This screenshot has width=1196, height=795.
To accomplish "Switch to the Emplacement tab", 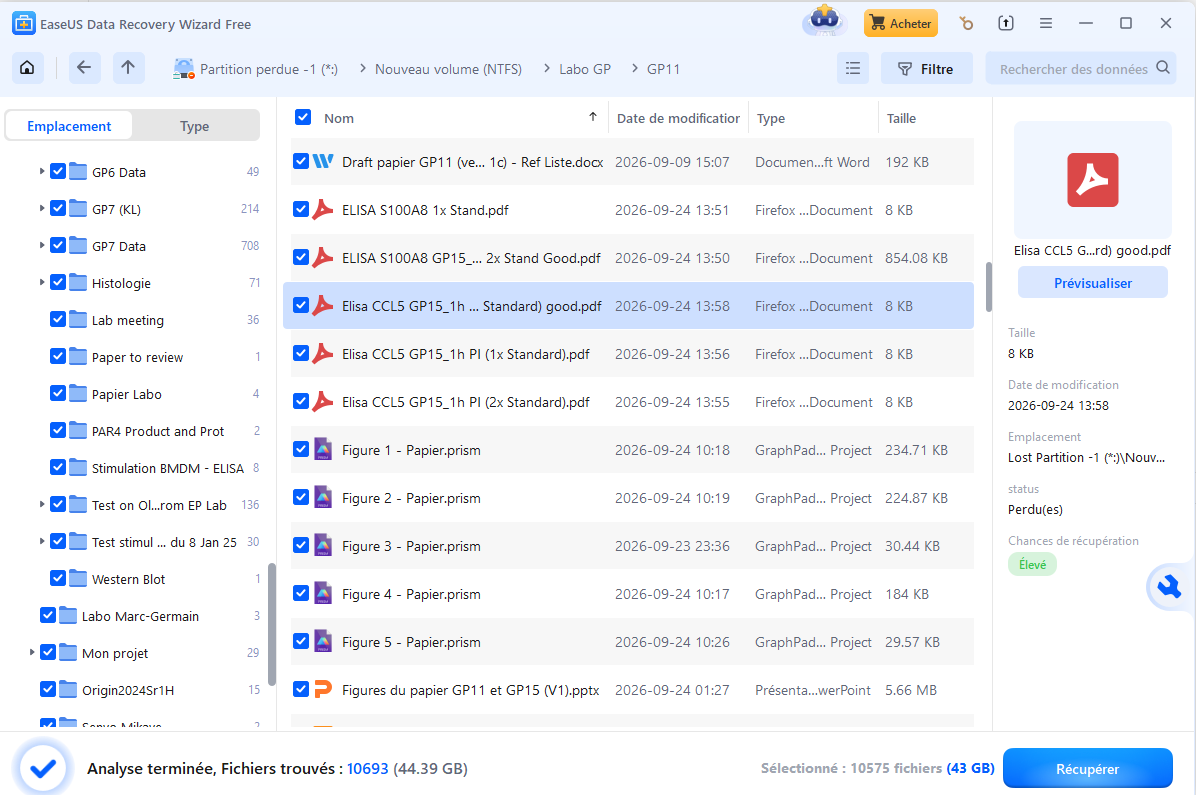I will [x=69, y=126].
